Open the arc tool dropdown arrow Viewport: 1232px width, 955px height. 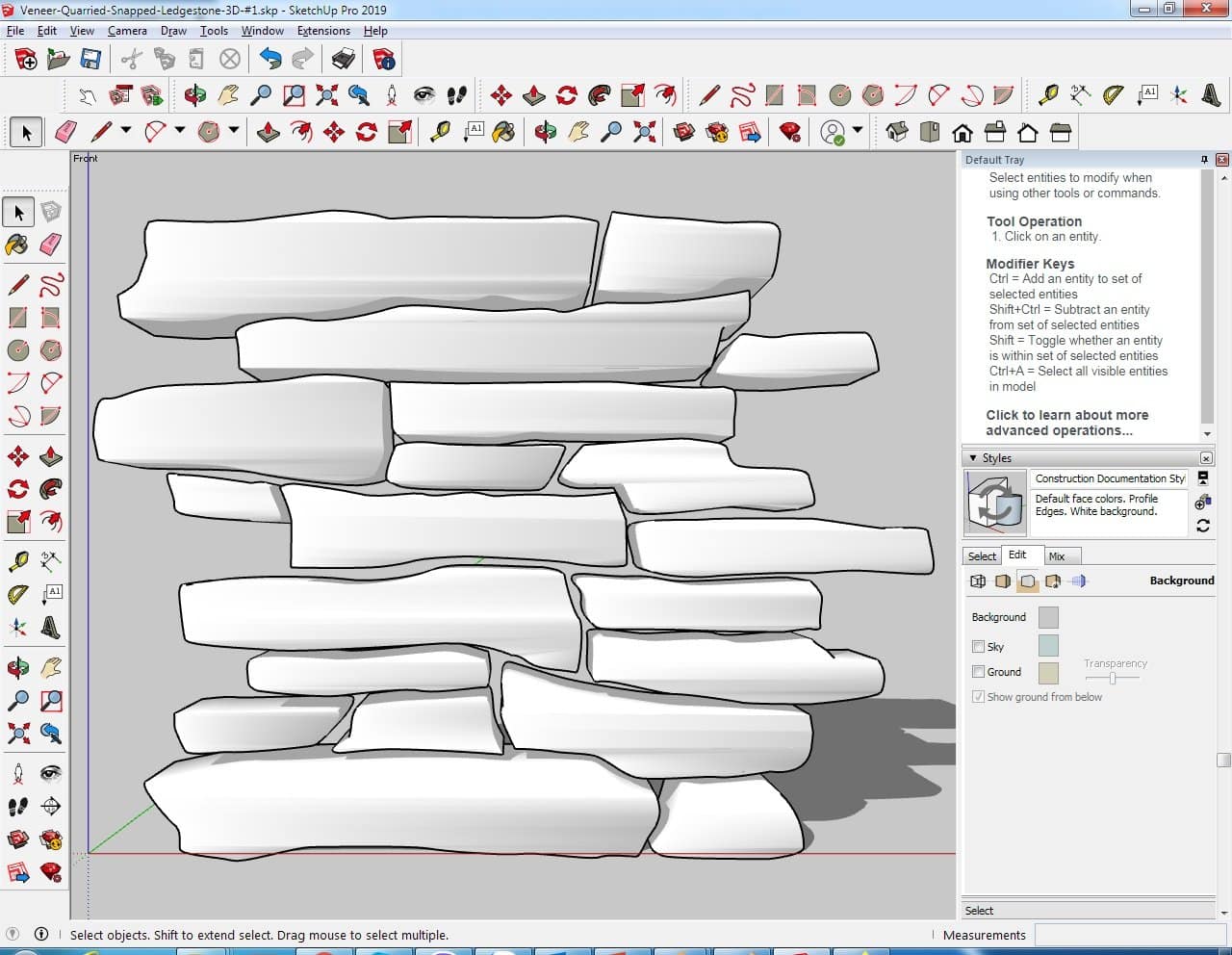[179, 131]
